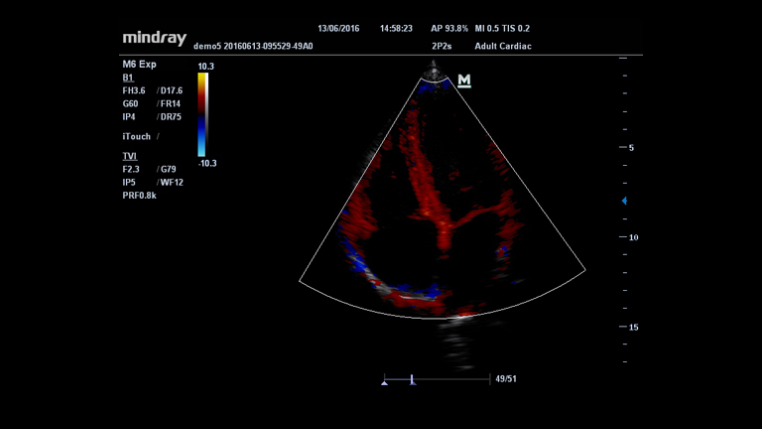Viewport: 762px width, 429px height.
Task: Select the B1 mode parameter heading
Action: tap(127, 77)
